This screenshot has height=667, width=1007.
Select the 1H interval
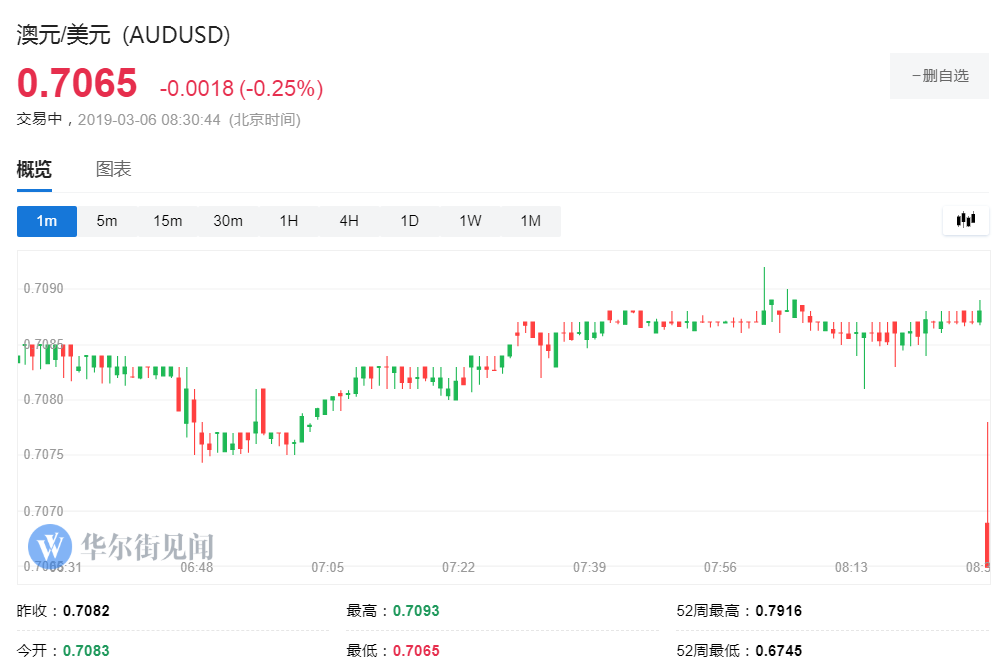[x=288, y=220]
